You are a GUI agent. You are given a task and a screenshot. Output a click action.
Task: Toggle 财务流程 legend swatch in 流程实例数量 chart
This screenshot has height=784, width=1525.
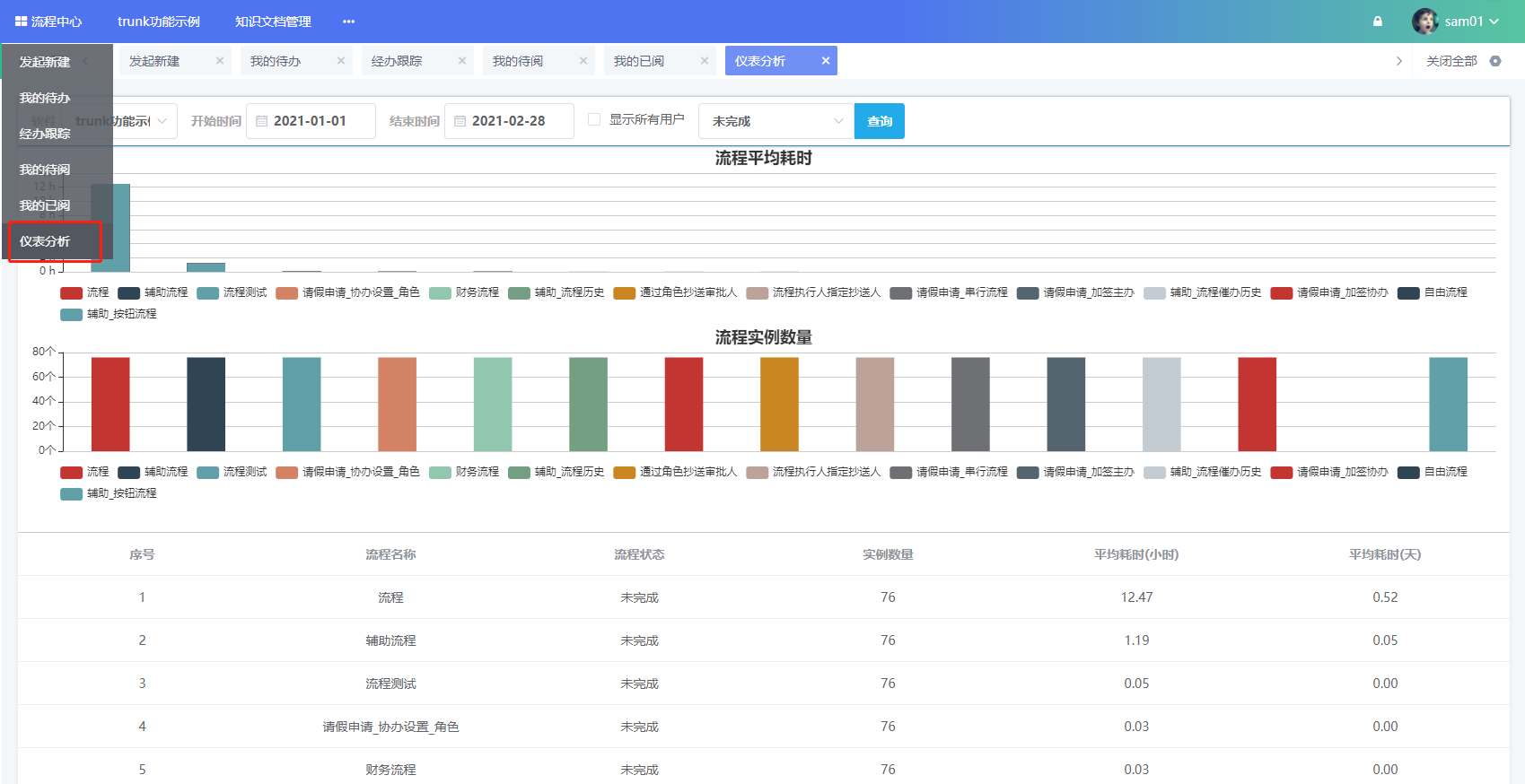point(441,473)
